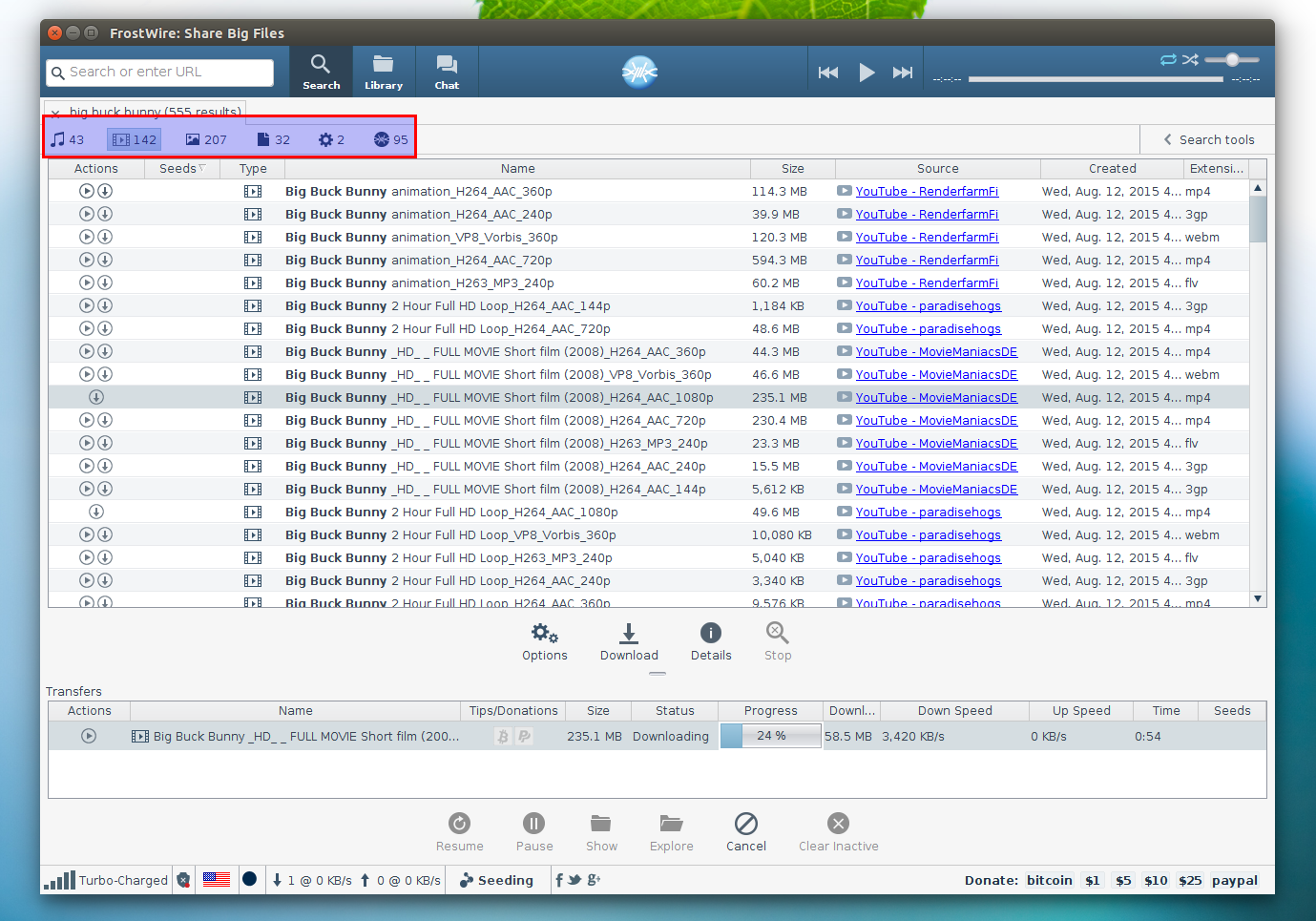The height and width of the screenshot is (921, 1316).
Task: Toggle repeat mode in the player
Action: [x=1168, y=59]
